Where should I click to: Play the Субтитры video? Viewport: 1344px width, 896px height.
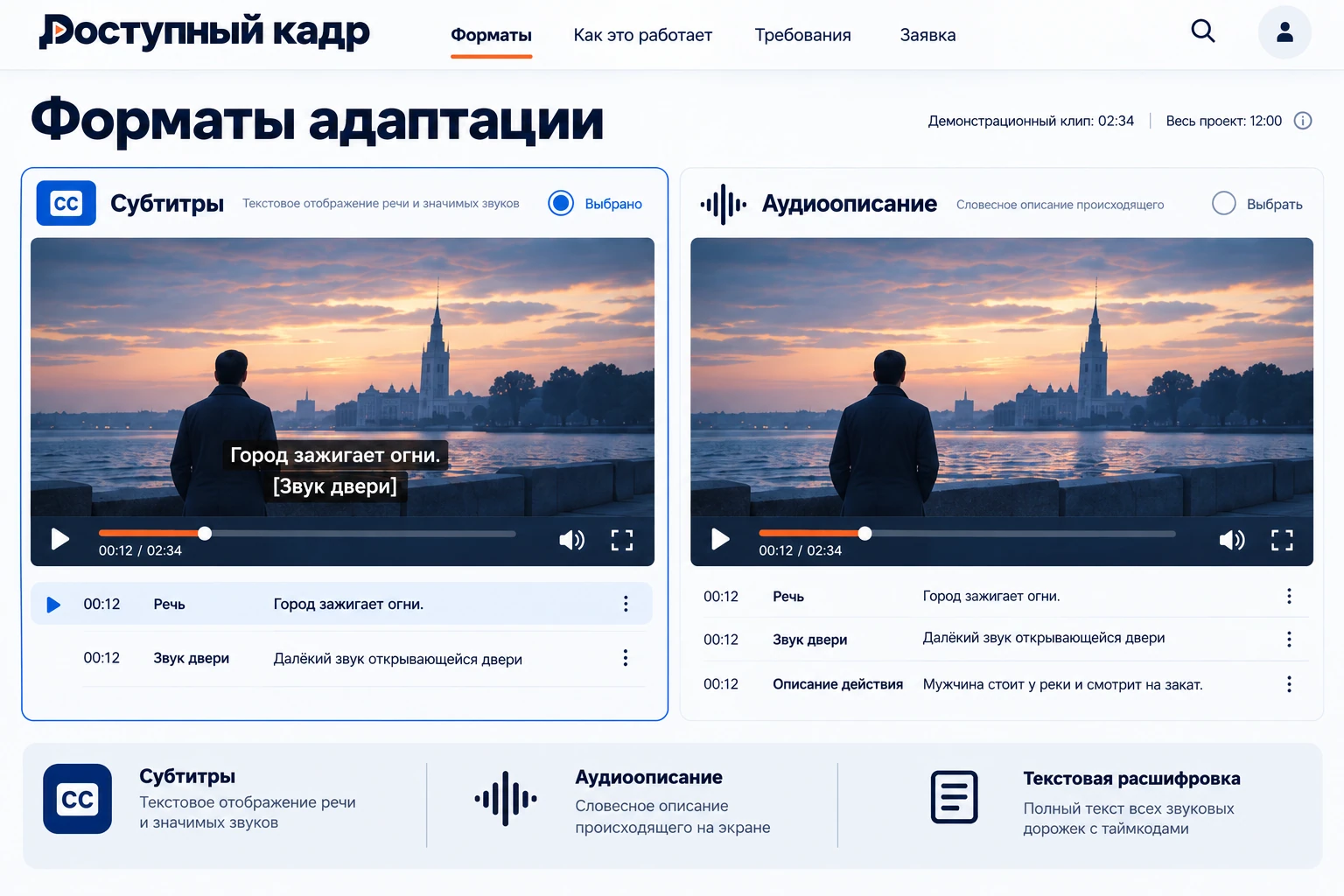click(60, 539)
